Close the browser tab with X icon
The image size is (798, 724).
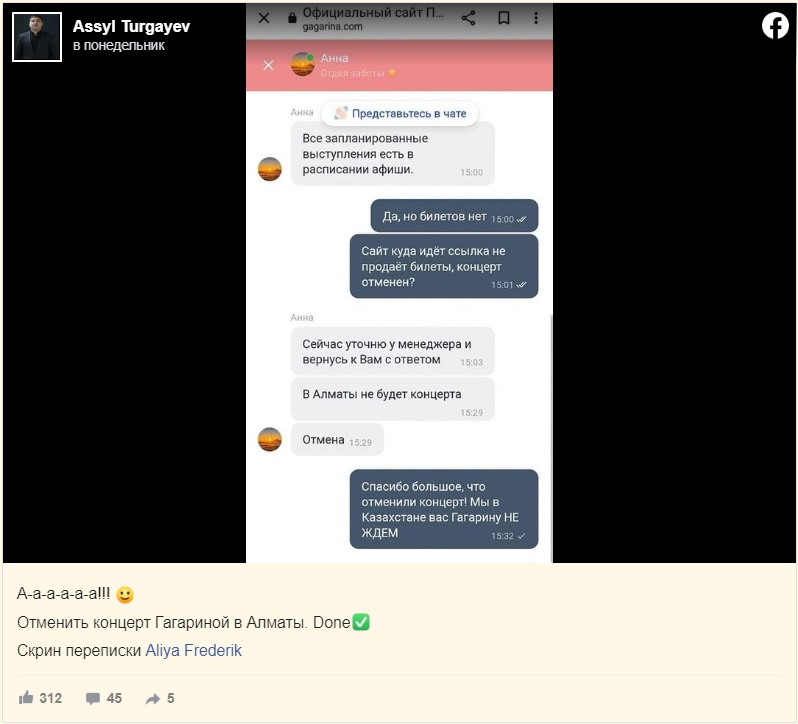coord(264,18)
